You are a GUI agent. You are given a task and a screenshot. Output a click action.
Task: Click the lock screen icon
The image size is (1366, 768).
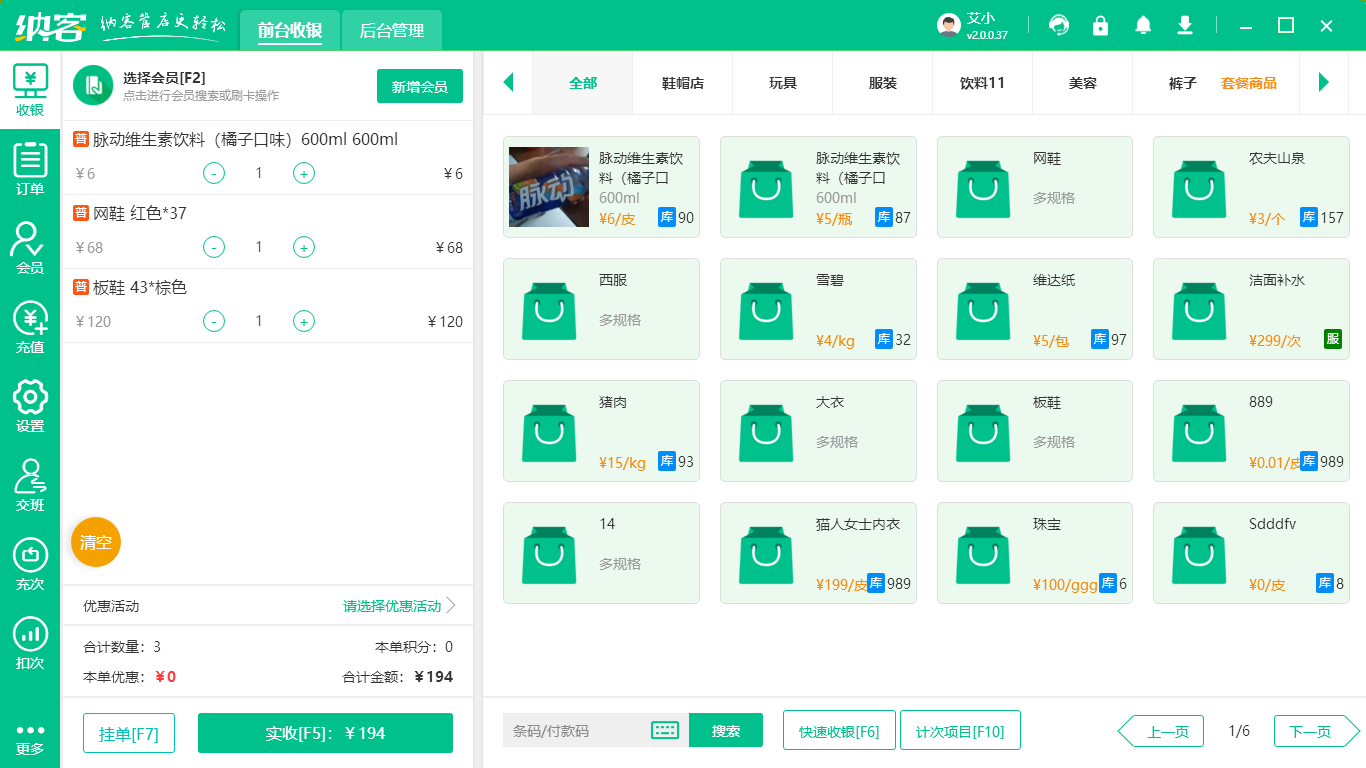[x=1101, y=25]
